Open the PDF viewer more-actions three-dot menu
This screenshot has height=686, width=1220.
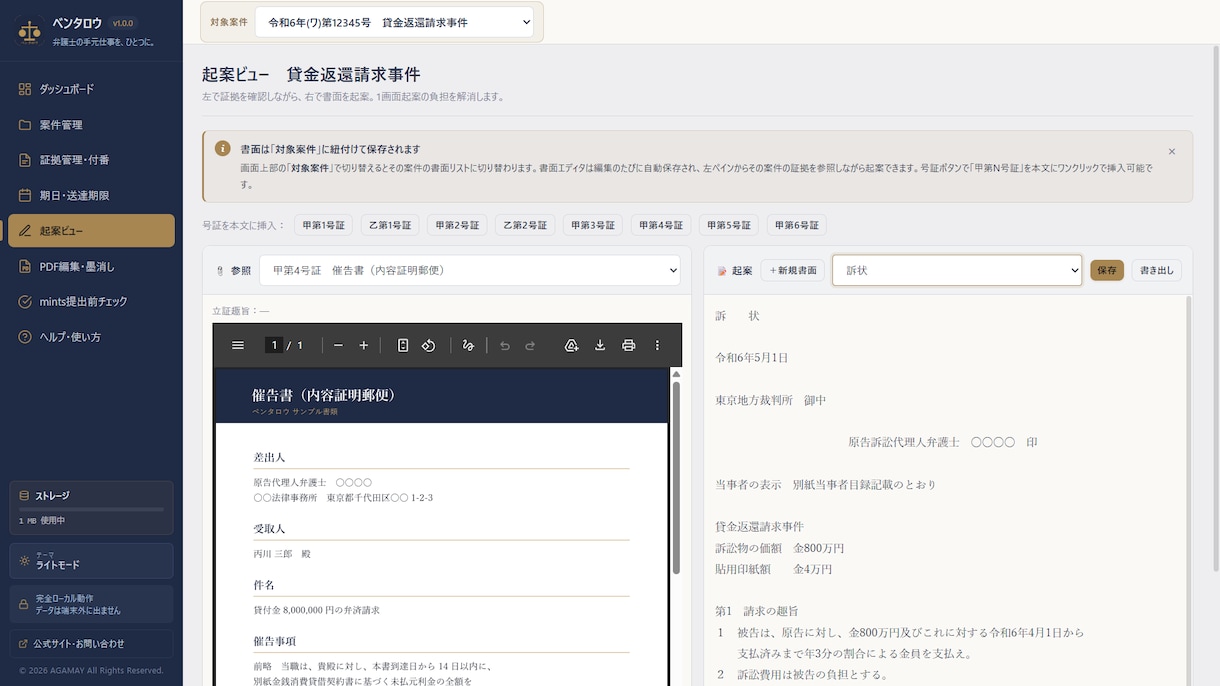[x=657, y=345]
